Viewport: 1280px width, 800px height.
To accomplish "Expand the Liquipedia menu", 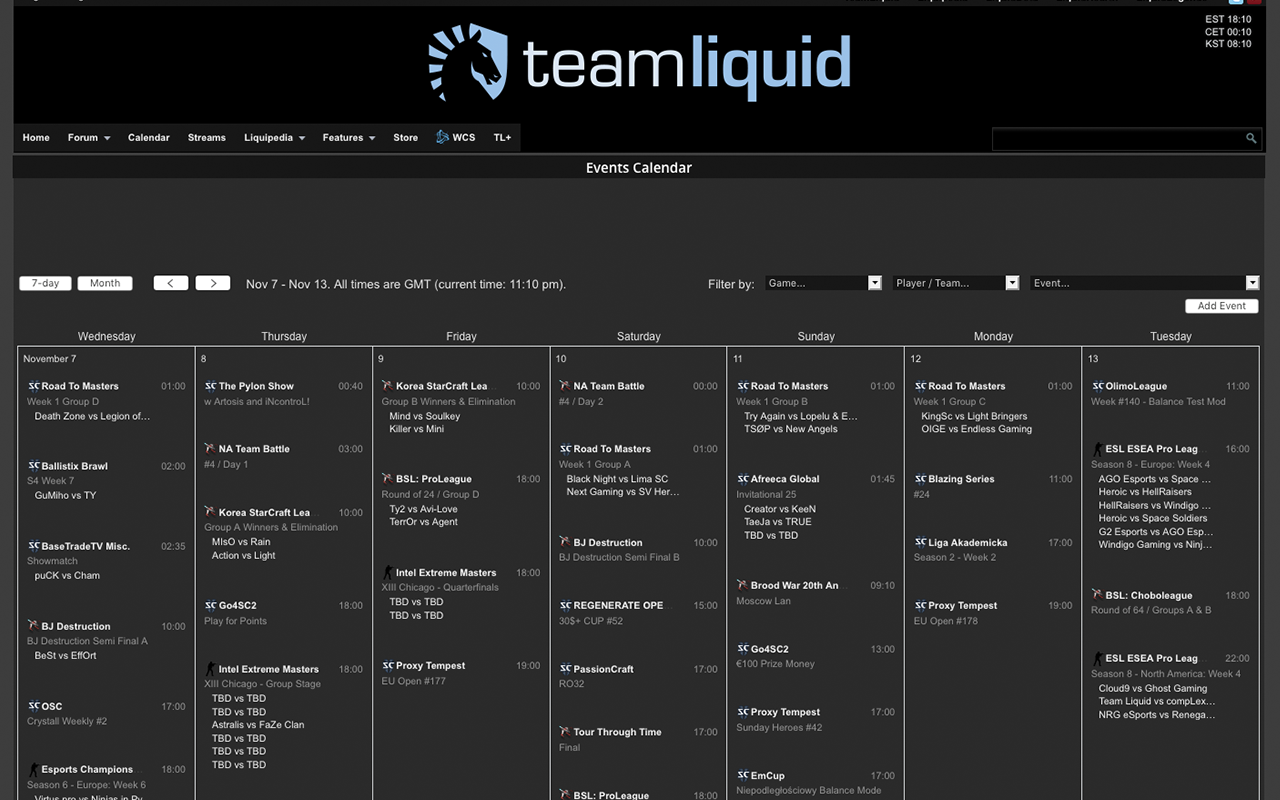I will click(x=274, y=138).
